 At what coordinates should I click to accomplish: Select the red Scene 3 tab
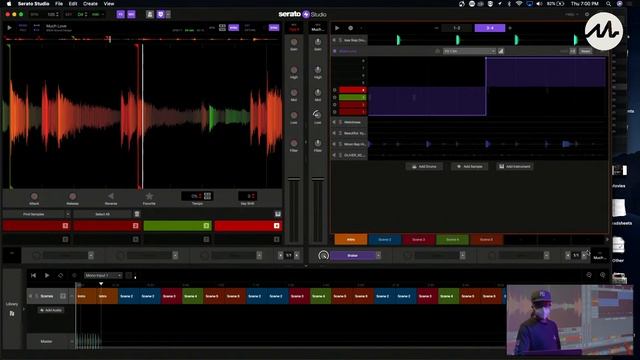point(418,240)
